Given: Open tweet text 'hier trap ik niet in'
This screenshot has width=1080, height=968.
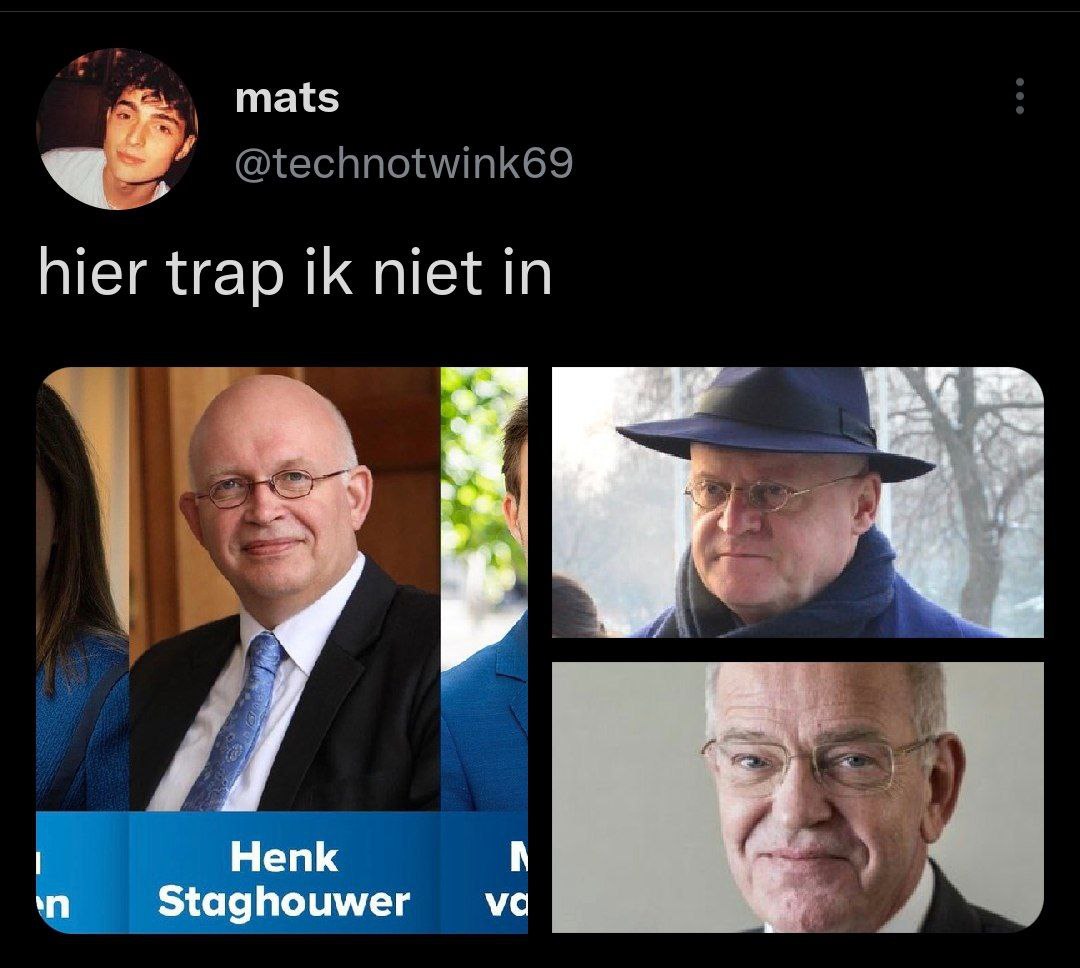Looking at the screenshot, I should tap(295, 274).
